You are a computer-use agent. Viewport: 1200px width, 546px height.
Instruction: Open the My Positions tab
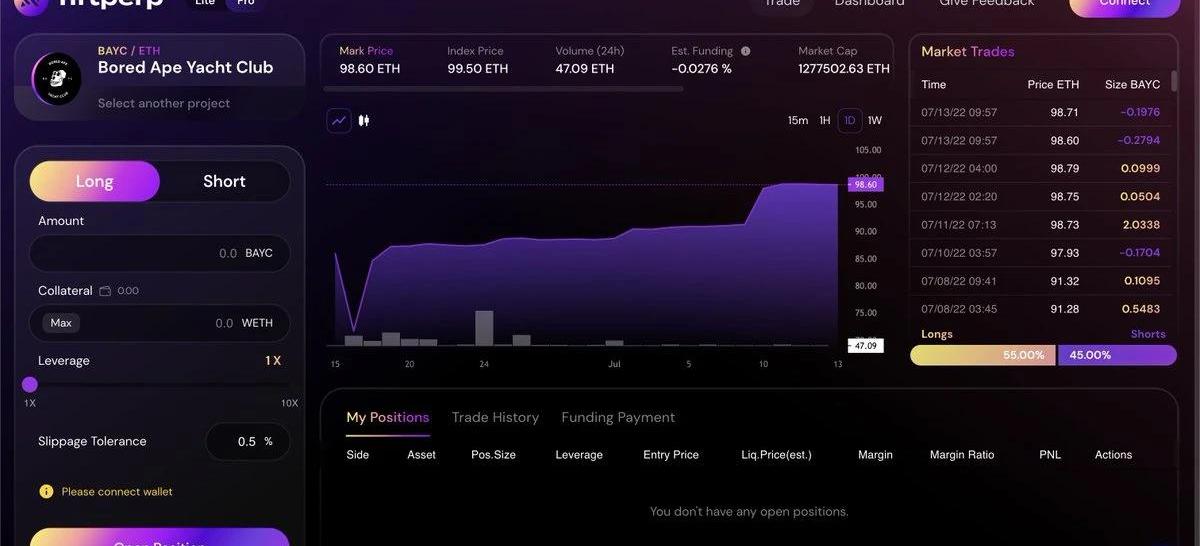[x=388, y=418]
